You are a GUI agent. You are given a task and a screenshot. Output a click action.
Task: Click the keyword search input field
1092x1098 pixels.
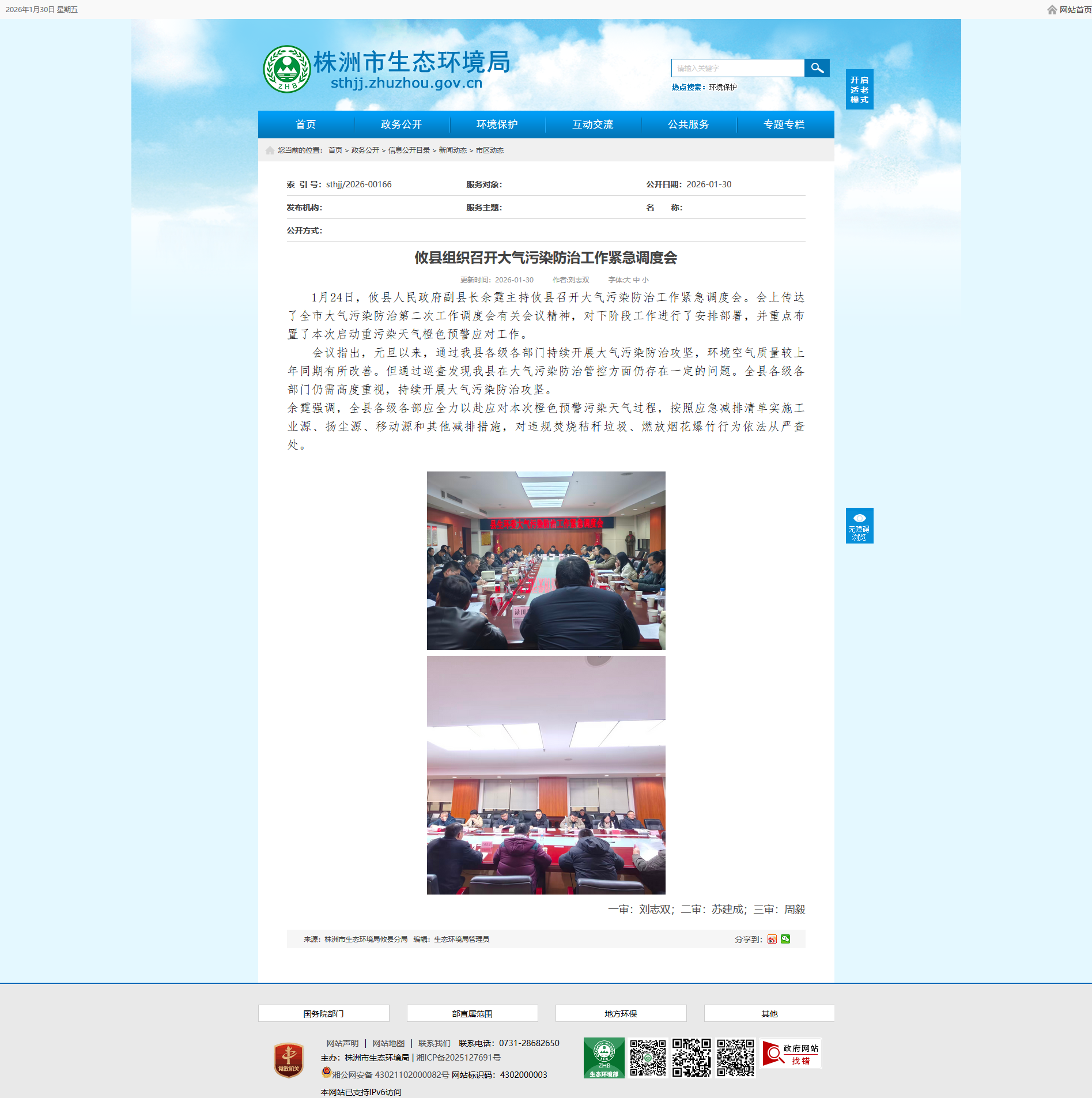click(x=738, y=68)
